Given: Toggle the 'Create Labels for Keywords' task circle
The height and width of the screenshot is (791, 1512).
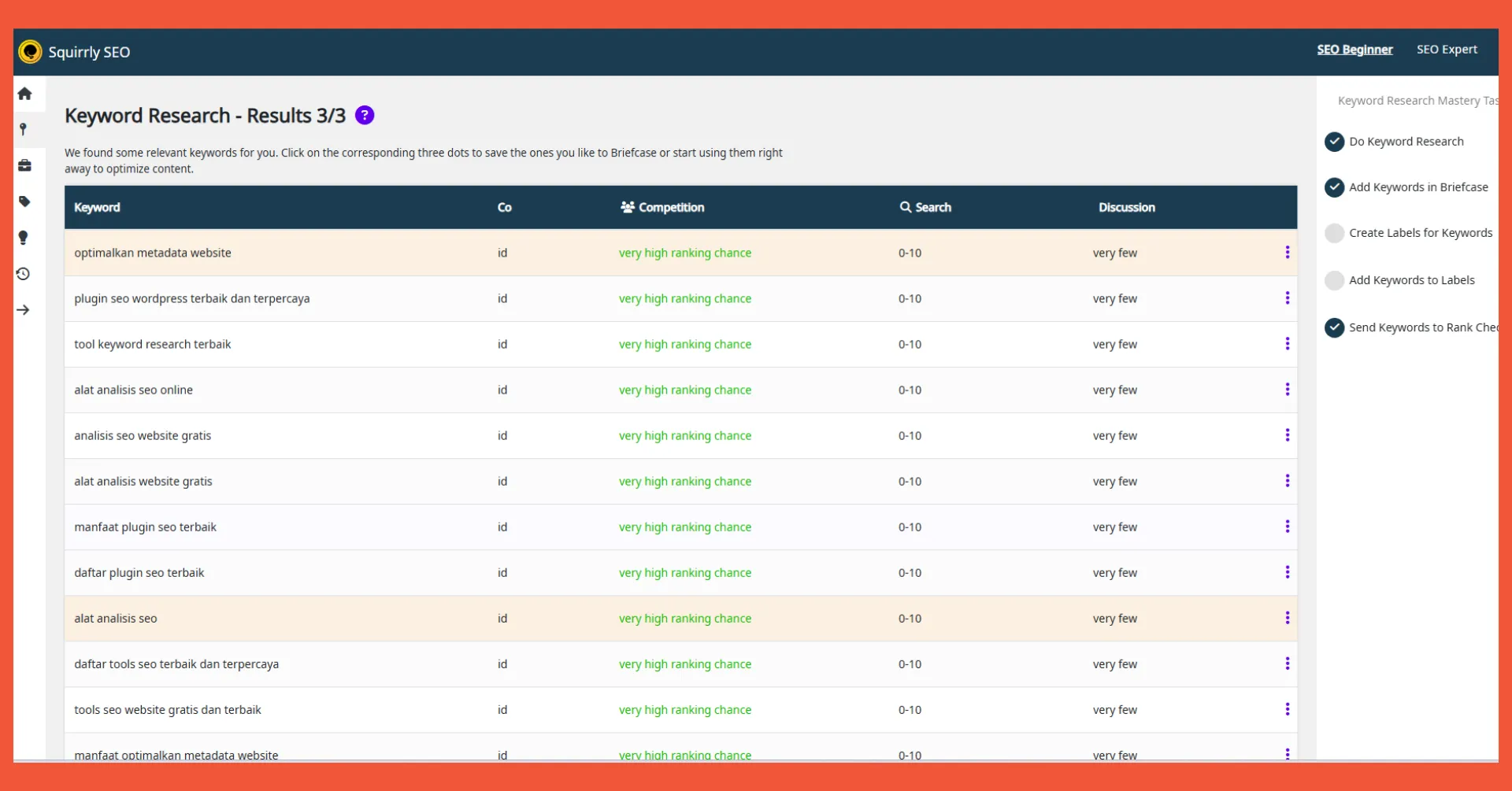Looking at the screenshot, I should point(1334,233).
